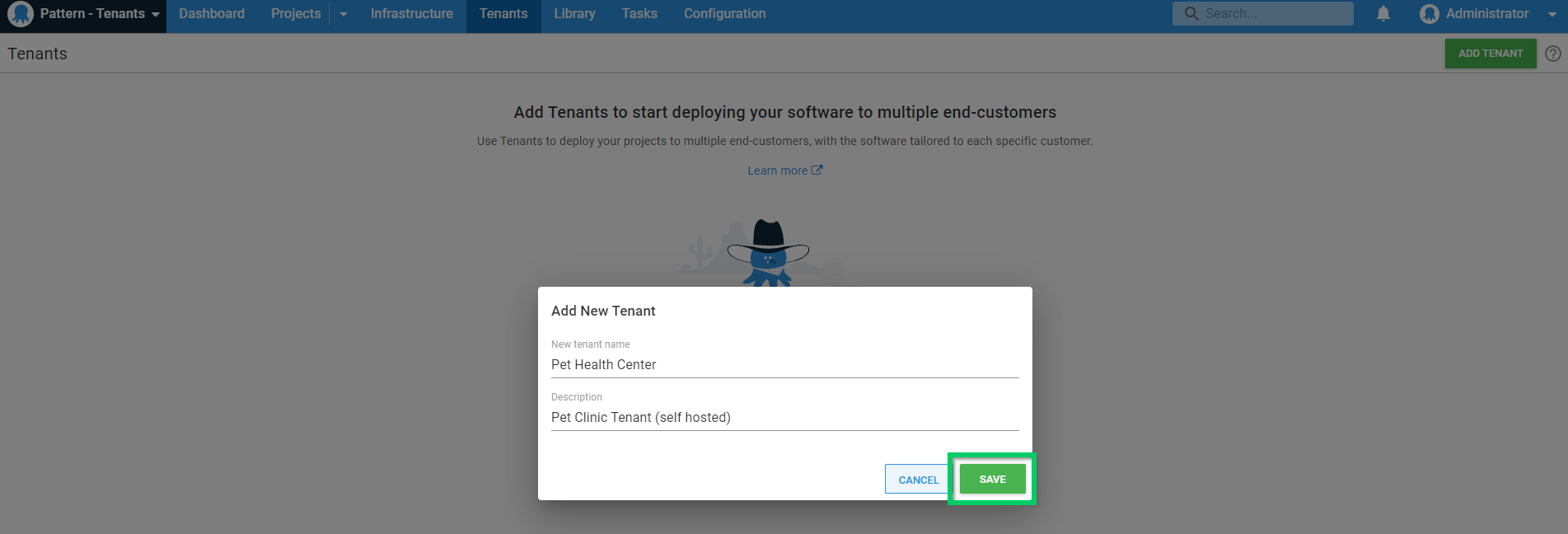Focus the Description text field
1568x534 pixels.
(x=784, y=418)
